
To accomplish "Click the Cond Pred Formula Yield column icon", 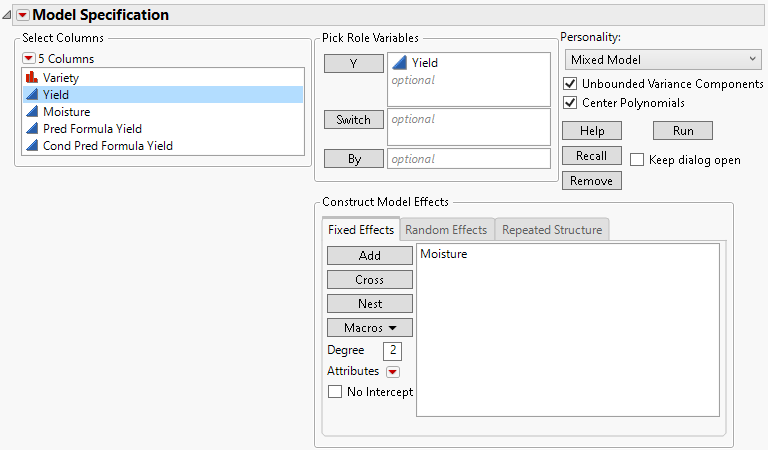I will click(x=32, y=145).
